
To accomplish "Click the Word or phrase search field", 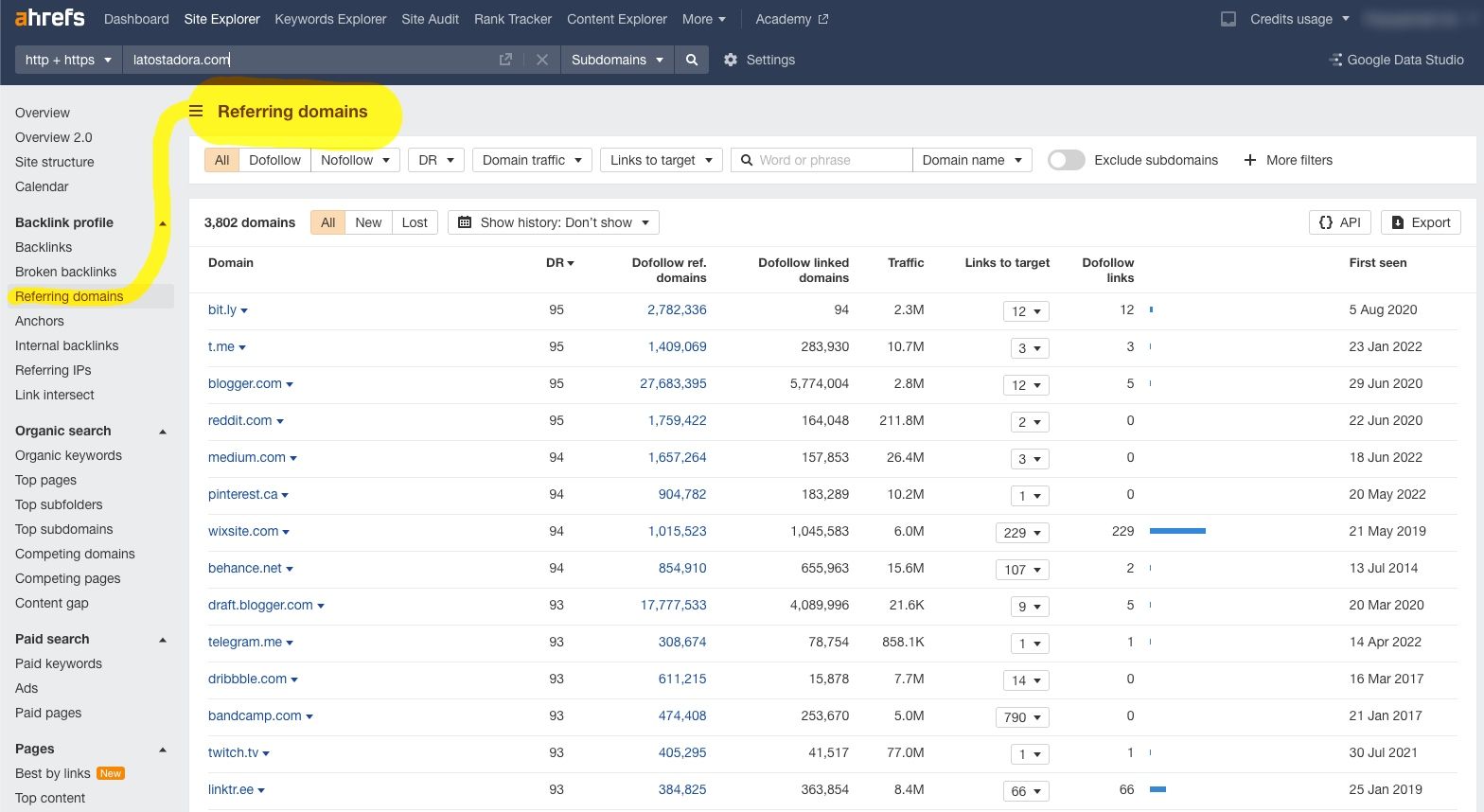I will pos(821,160).
